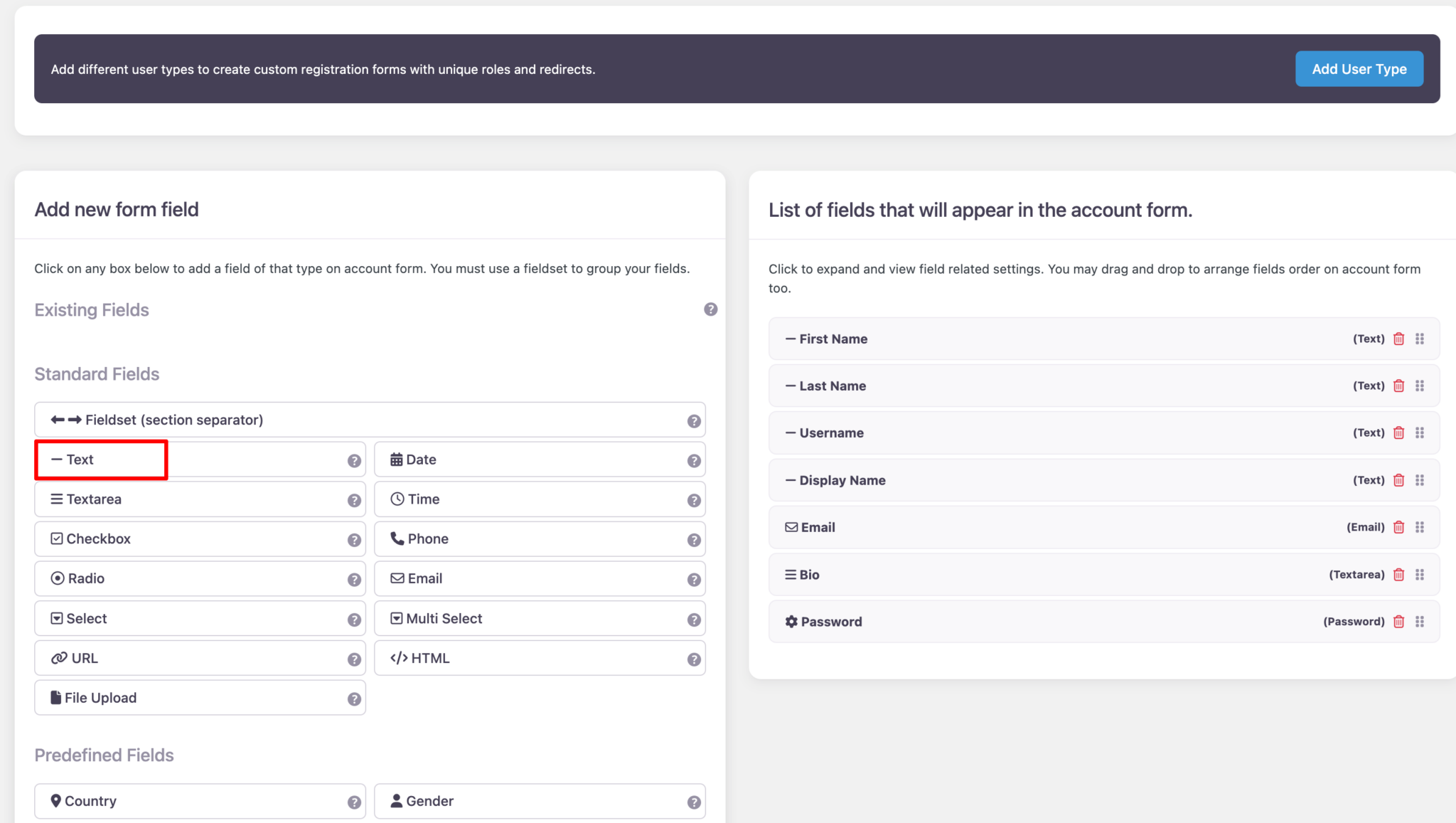
Task: Click trash icon for Email field
Action: tap(1398, 527)
